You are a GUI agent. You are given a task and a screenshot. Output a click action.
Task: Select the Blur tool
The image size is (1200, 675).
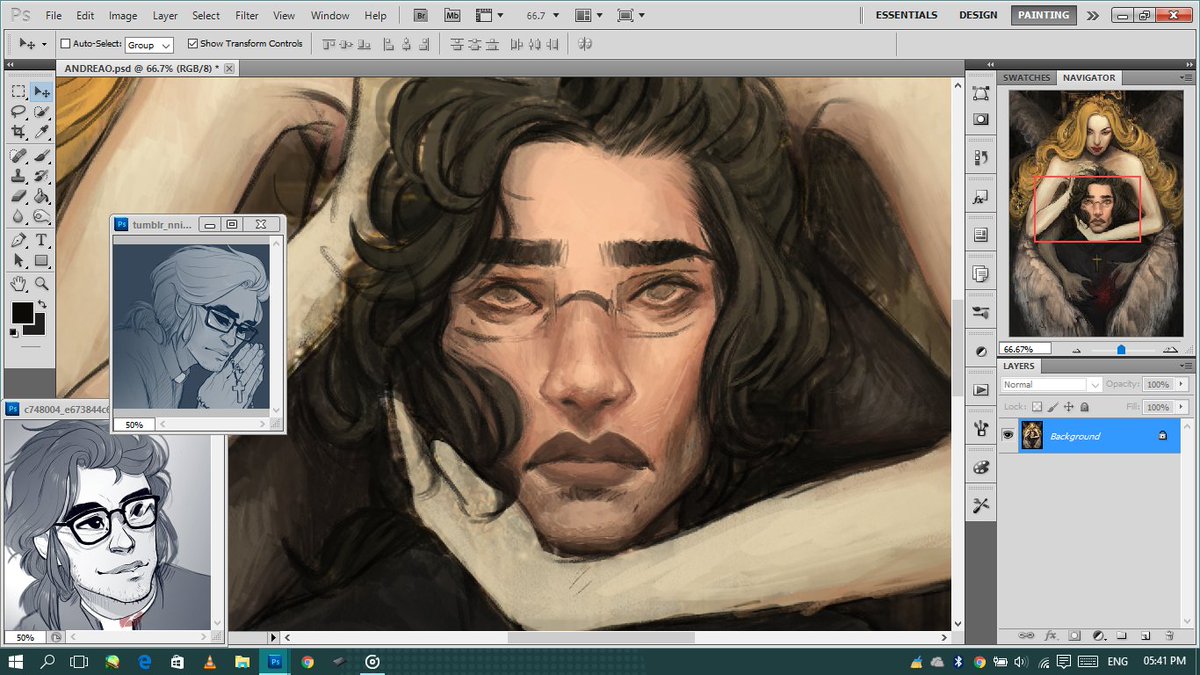[18, 215]
